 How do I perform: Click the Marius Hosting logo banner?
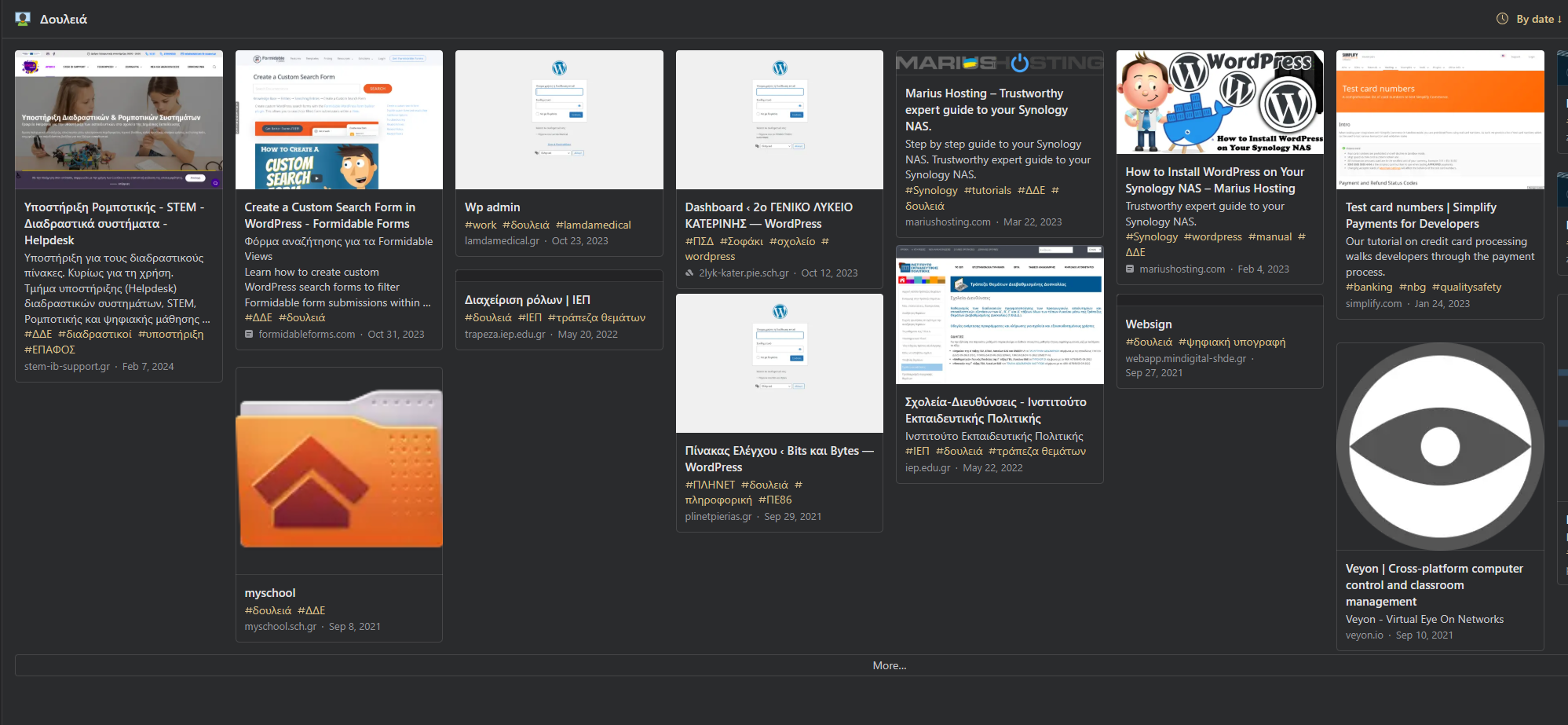click(1000, 63)
